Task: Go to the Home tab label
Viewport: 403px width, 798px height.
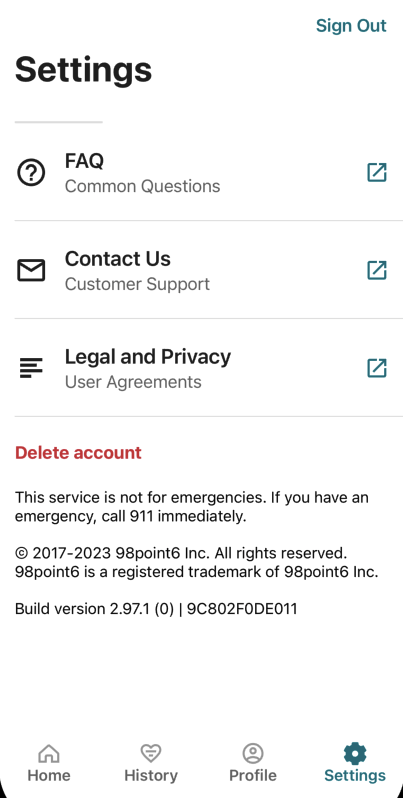Action: (49, 776)
